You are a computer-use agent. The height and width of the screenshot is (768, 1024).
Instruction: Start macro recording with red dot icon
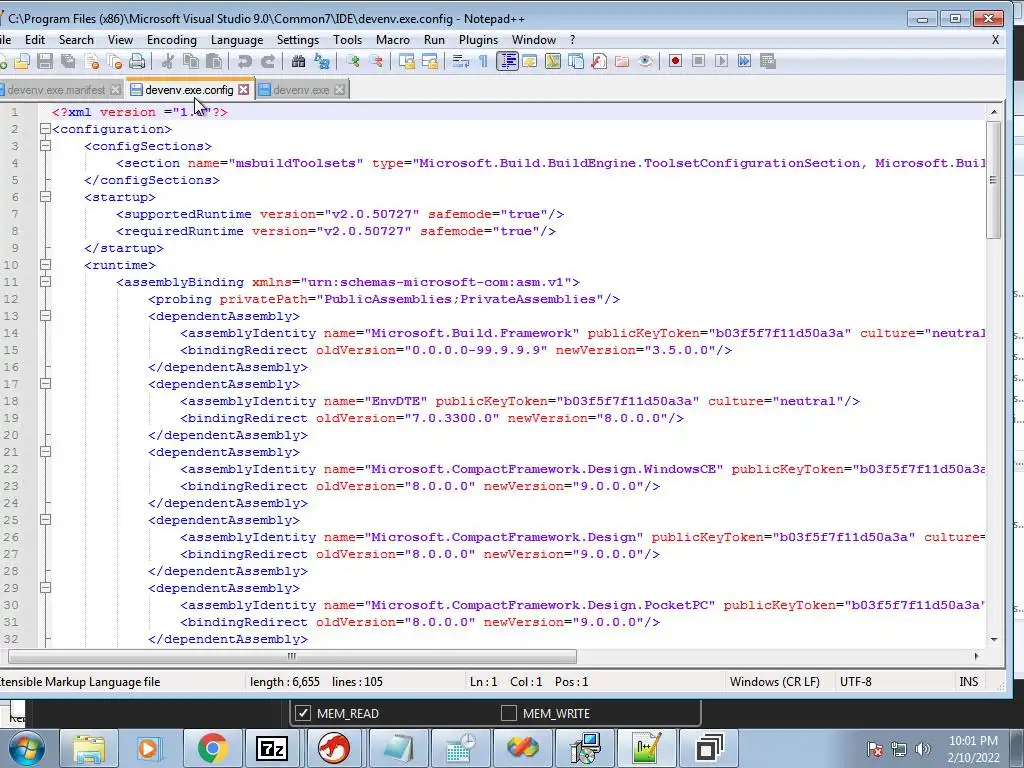point(675,61)
